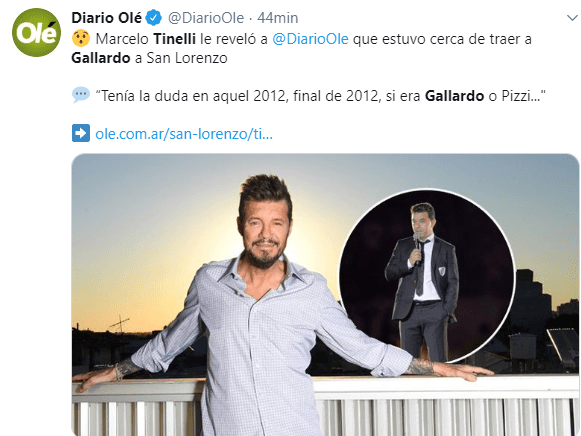Image resolution: width=581 pixels, height=436 pixels.
Task: Open the green Olé profile avatar
Action: tap(36, 33)
